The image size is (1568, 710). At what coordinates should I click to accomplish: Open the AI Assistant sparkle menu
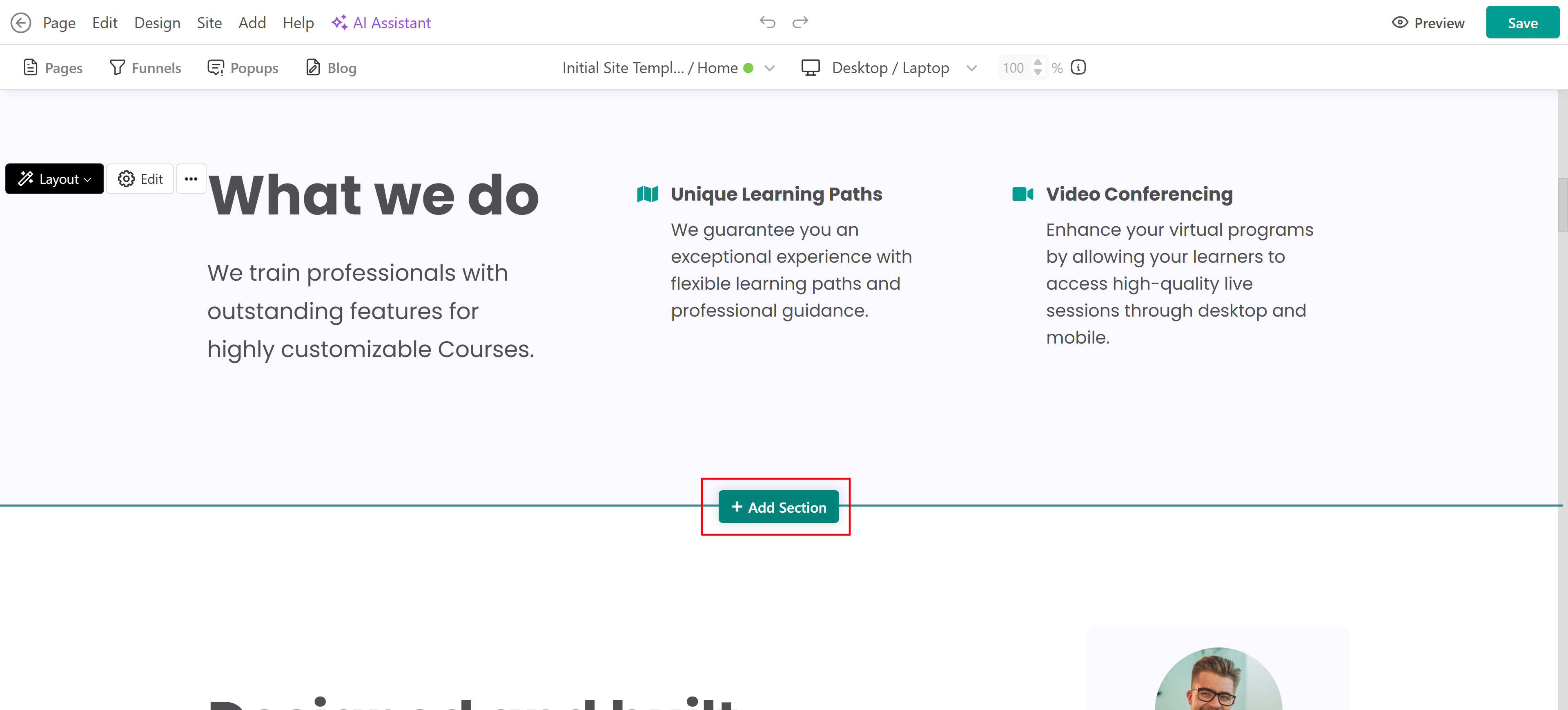pyautogui.click(x=381, y=22)
